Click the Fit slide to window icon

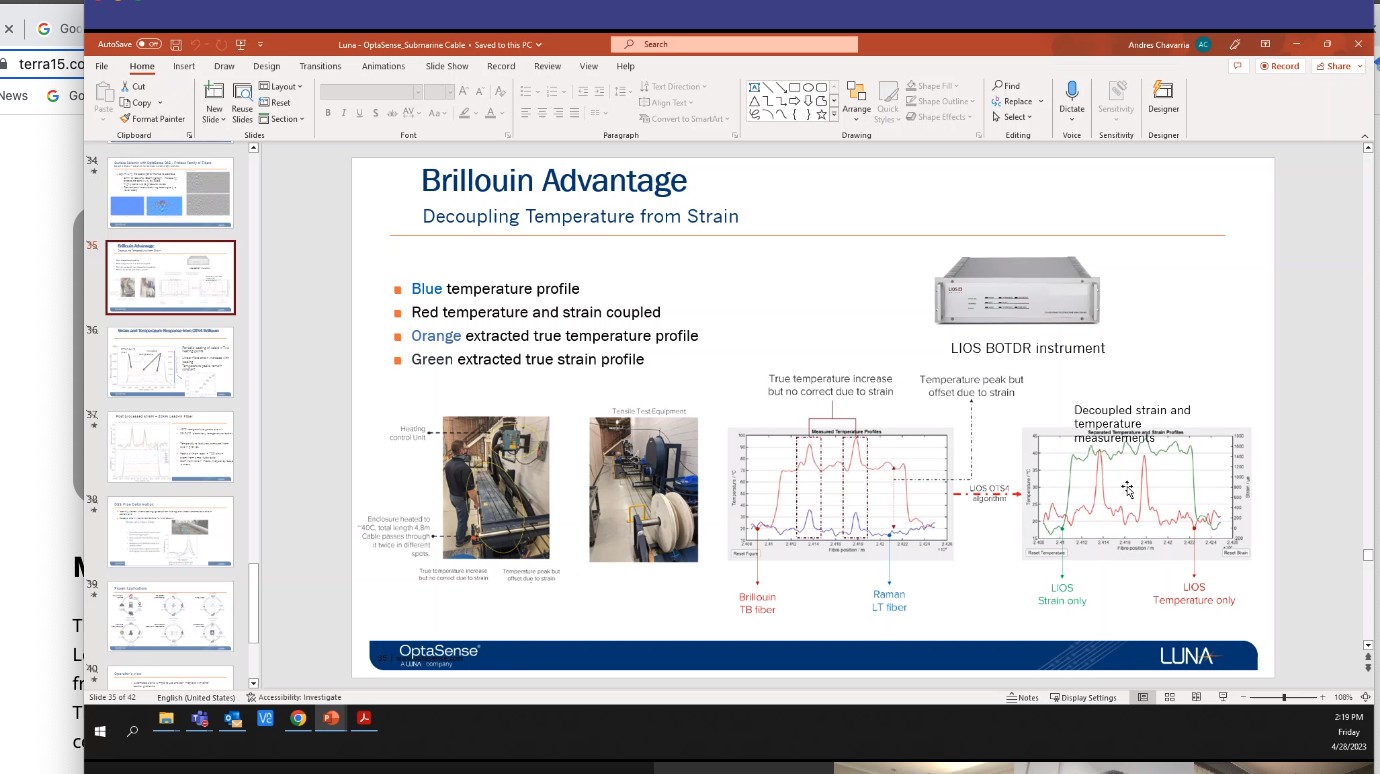[x=1365, y=697]
